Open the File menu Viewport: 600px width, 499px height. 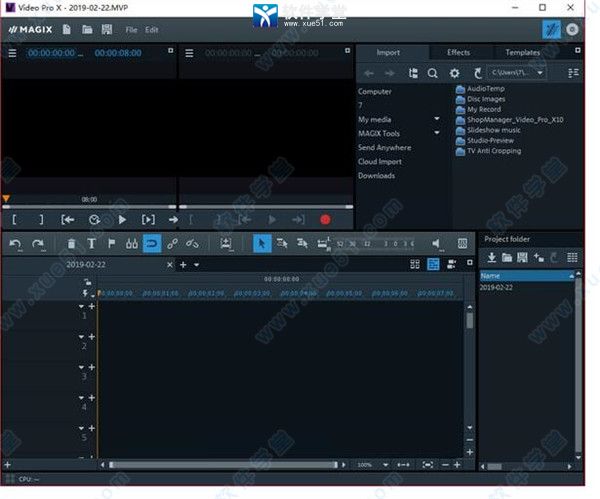coord(131,30)
